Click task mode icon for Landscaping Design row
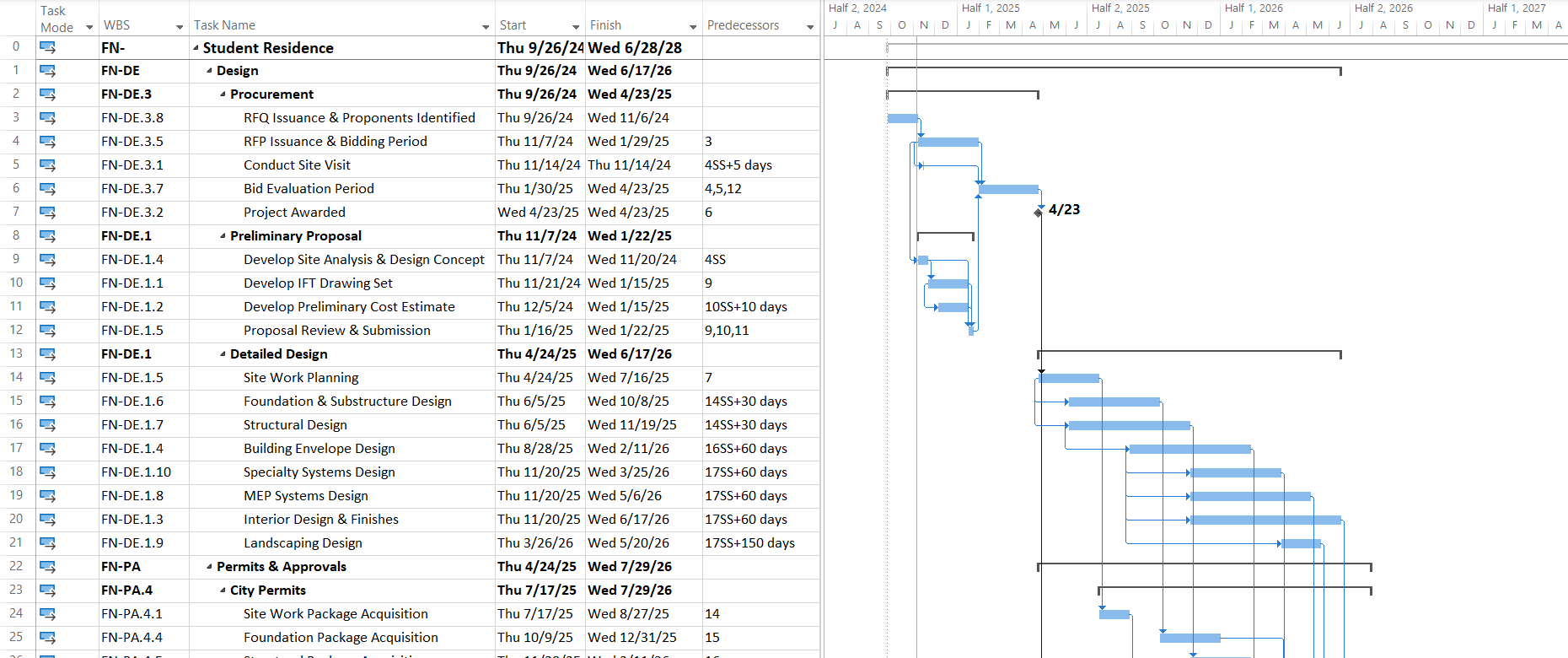This screenshot has height=658, width=1568. (x=47, y=543)
